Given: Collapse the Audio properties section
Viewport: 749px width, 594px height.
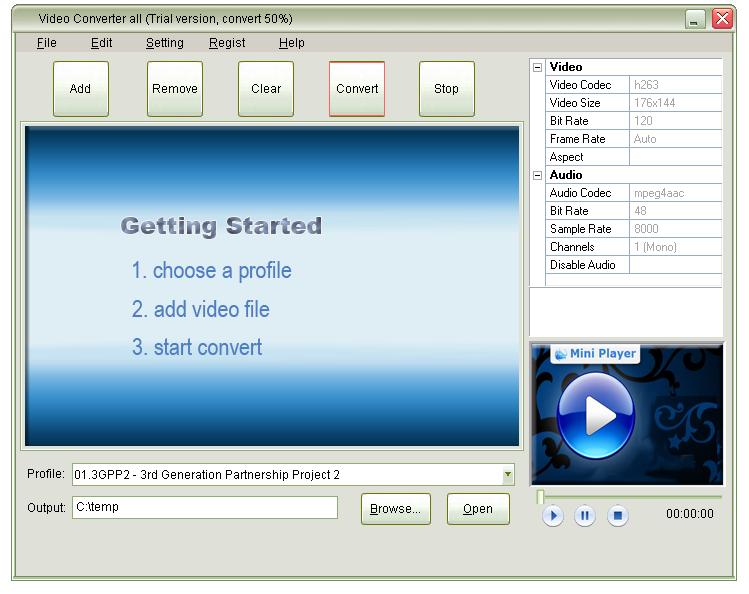Looking at the screenshot, I should (x=538, y=176).
